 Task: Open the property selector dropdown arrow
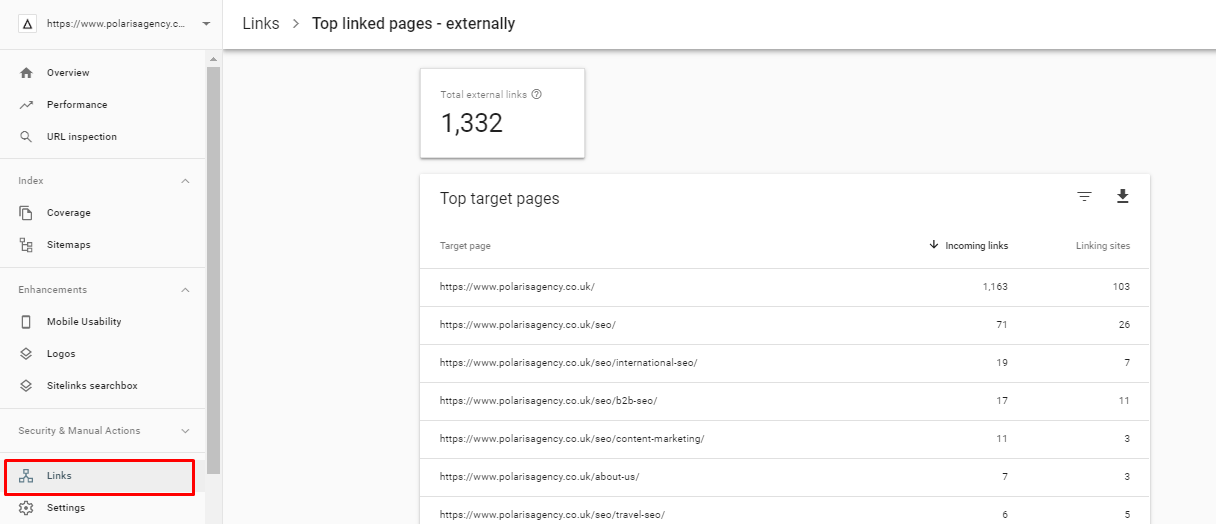(205, 24)
